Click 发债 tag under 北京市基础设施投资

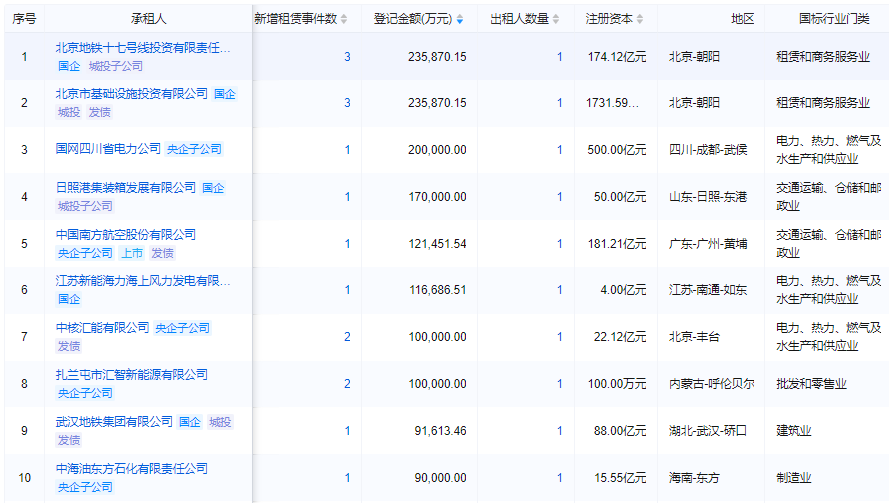100,112
